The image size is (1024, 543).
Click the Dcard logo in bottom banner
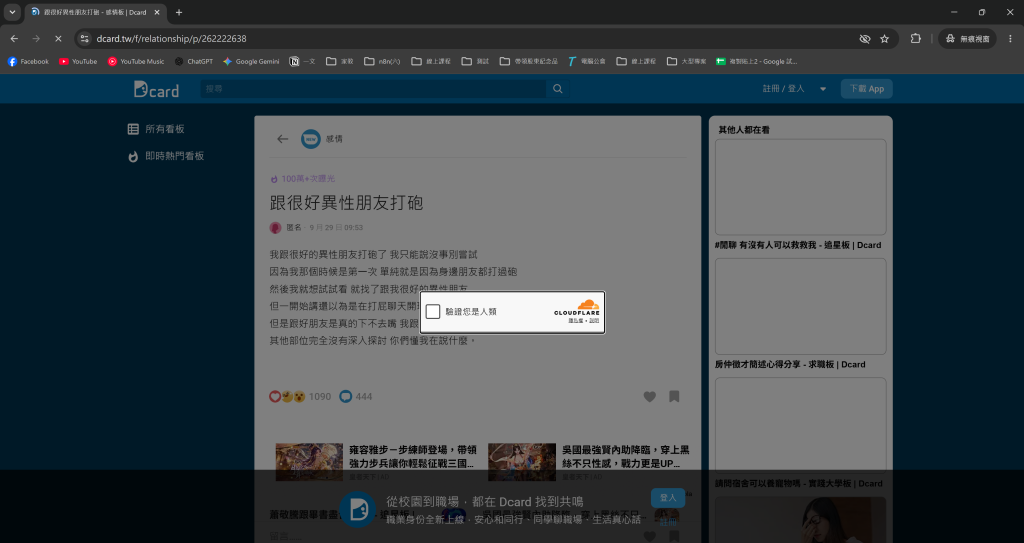click(358, 510)
